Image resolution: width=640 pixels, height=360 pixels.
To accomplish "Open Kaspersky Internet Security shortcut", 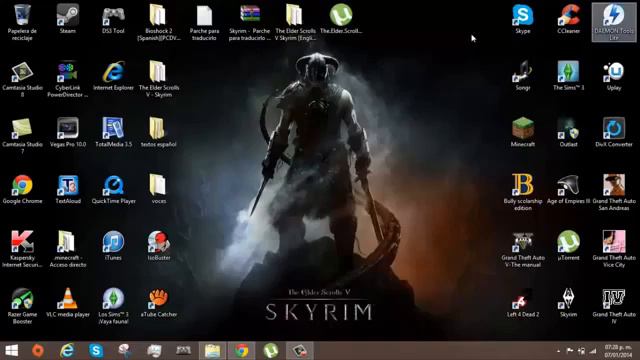I will [22, 249].
